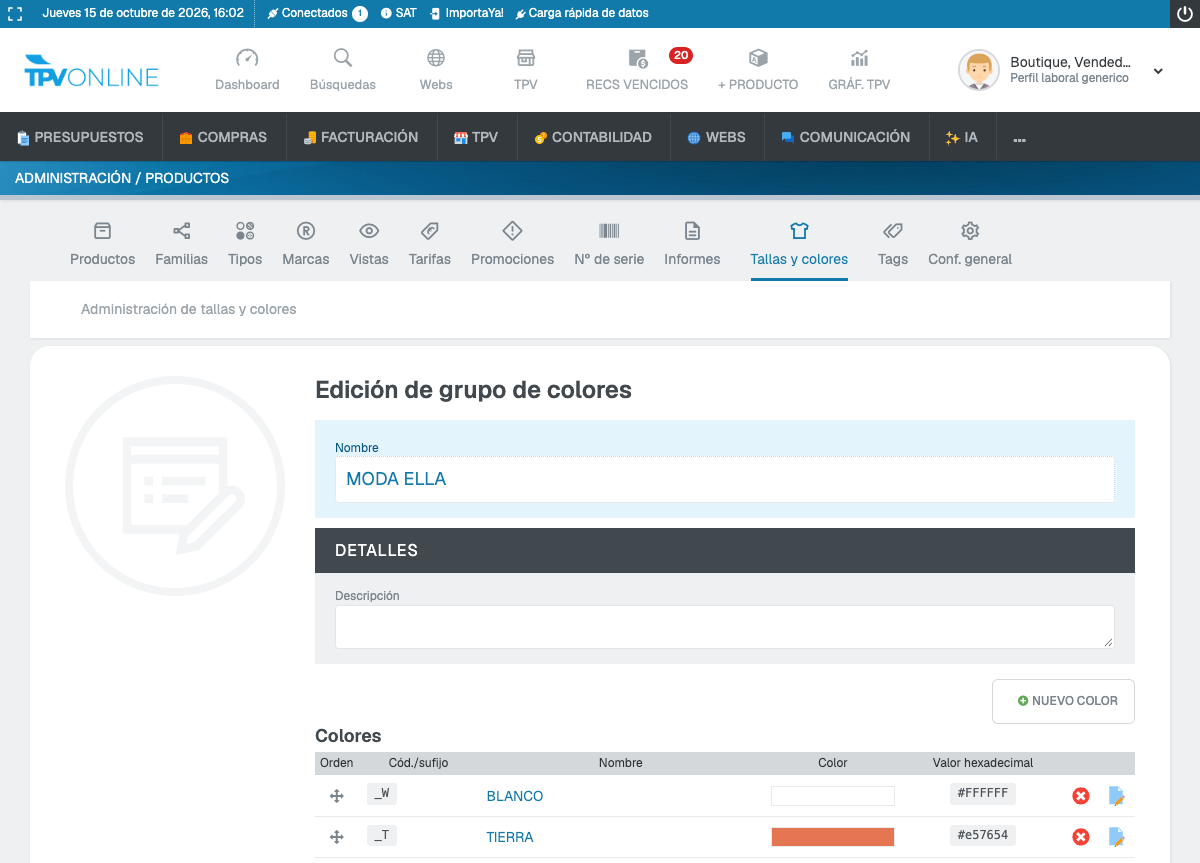Open the COMUNICACIÓN menu
Screen dimensions: 1200x863
point(846,137)
